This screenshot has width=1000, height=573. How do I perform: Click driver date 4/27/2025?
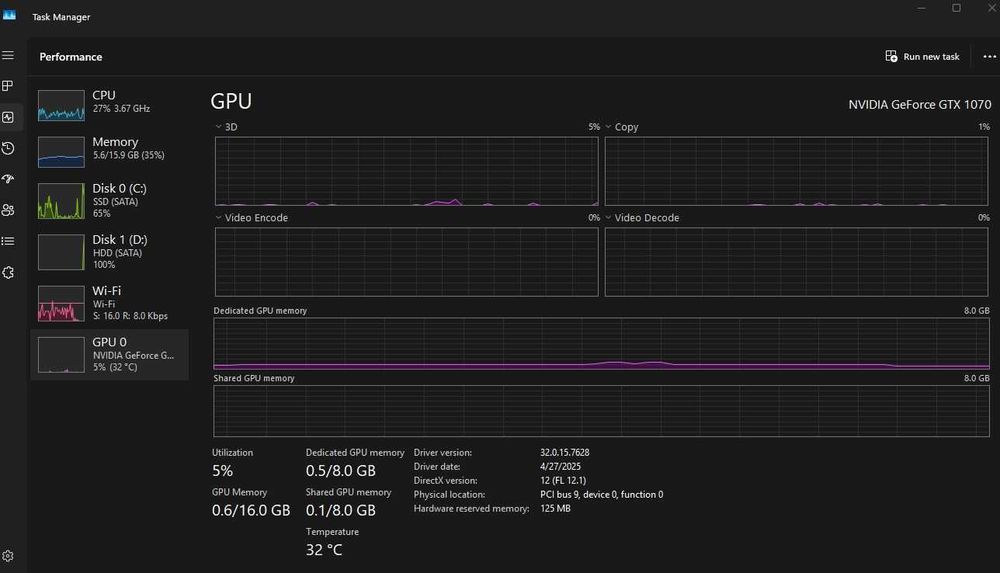coord(560,466)
